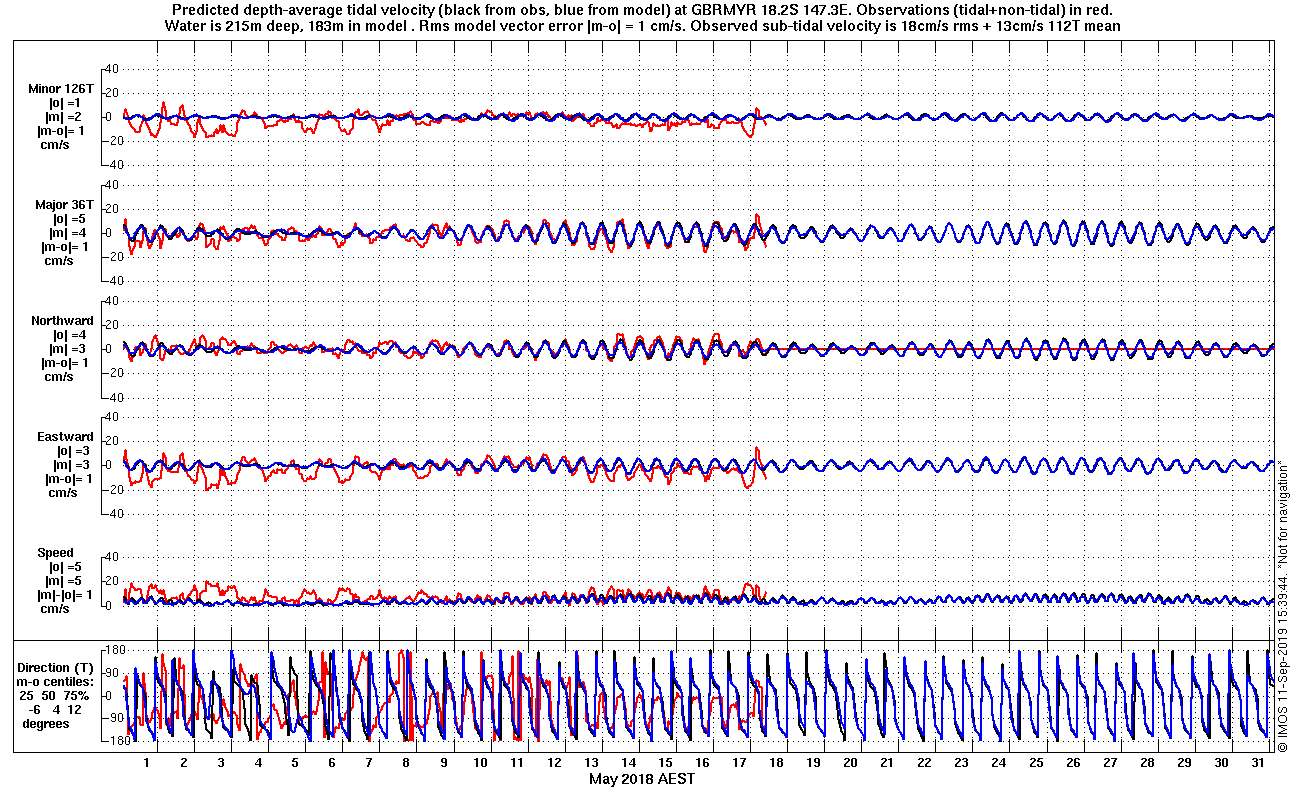
Task: Click the '25 50 75%' centile header
Action: tap(56, 695)
